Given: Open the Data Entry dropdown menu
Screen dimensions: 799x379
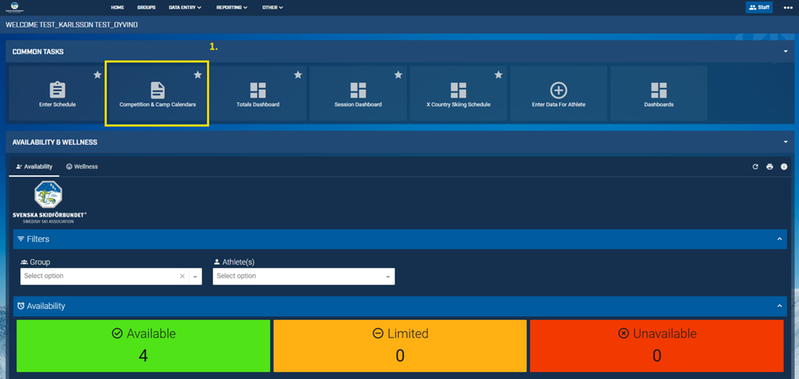Looking at the screenshot, I should pyautogui.click(x=184, y=8).
